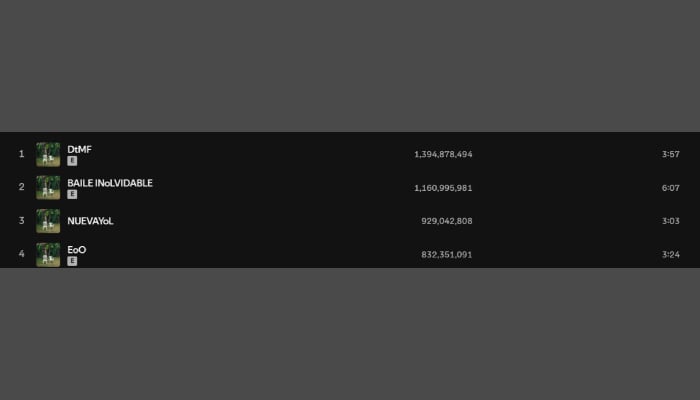Click the EoO album cover thumbnail
700x400 pixels.
pos(48,255)
